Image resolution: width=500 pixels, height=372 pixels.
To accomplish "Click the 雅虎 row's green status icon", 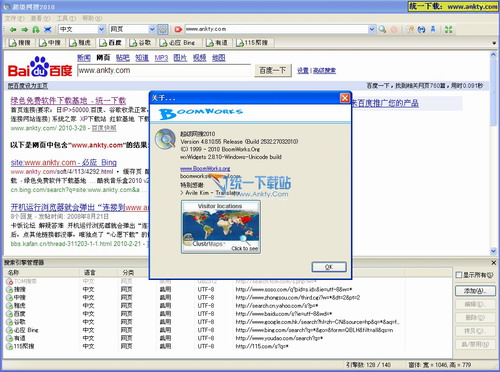I will coord(9,306).
